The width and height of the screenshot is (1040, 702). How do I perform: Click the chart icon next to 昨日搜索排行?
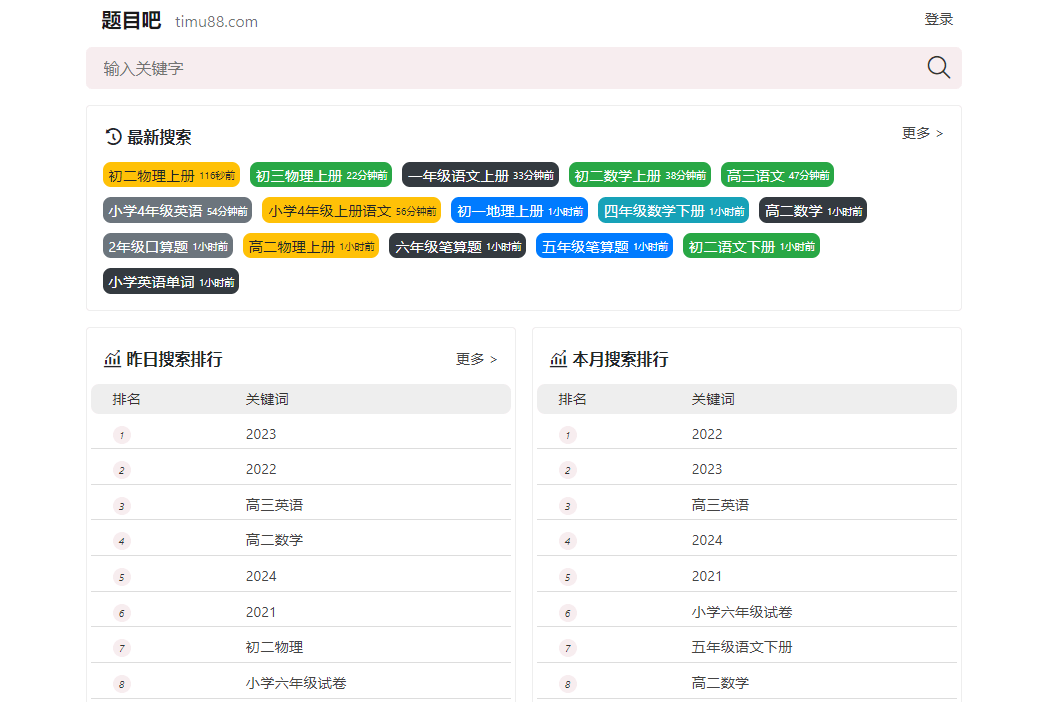tap(113, 359)
